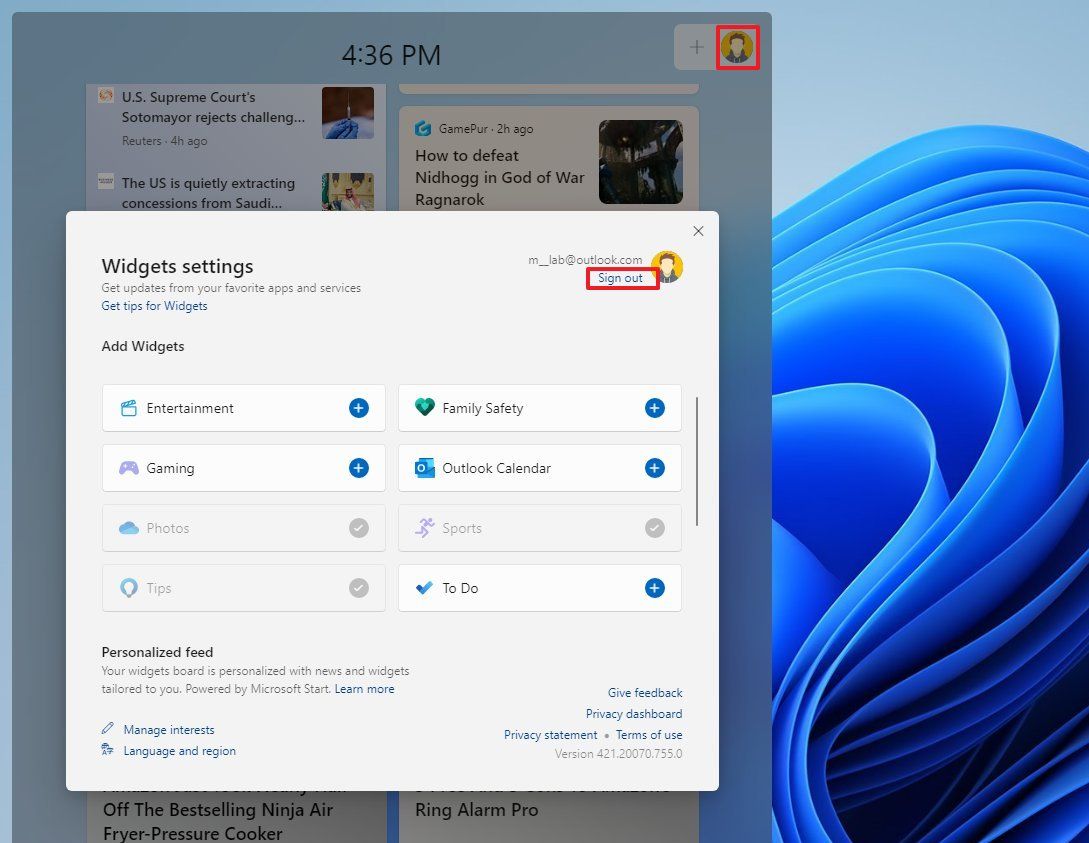Click the profile picture on the widgets board

click(x=738, y=47)
